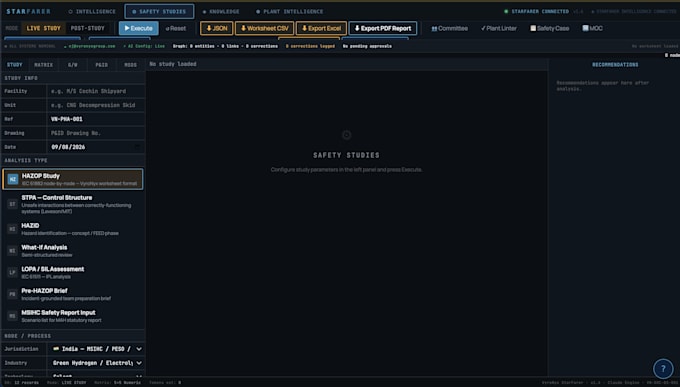Open the help question mark button

663,369
